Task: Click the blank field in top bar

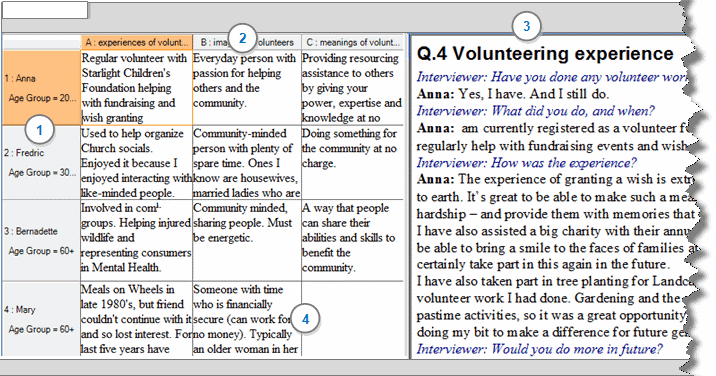Action: (x=45, y=10)
